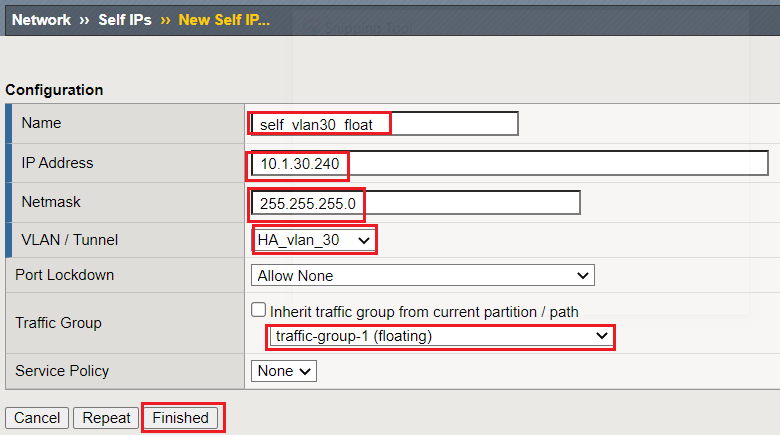Click the Service Policy label
Viewport: 780px width, 435px height.
coord(62,371)
